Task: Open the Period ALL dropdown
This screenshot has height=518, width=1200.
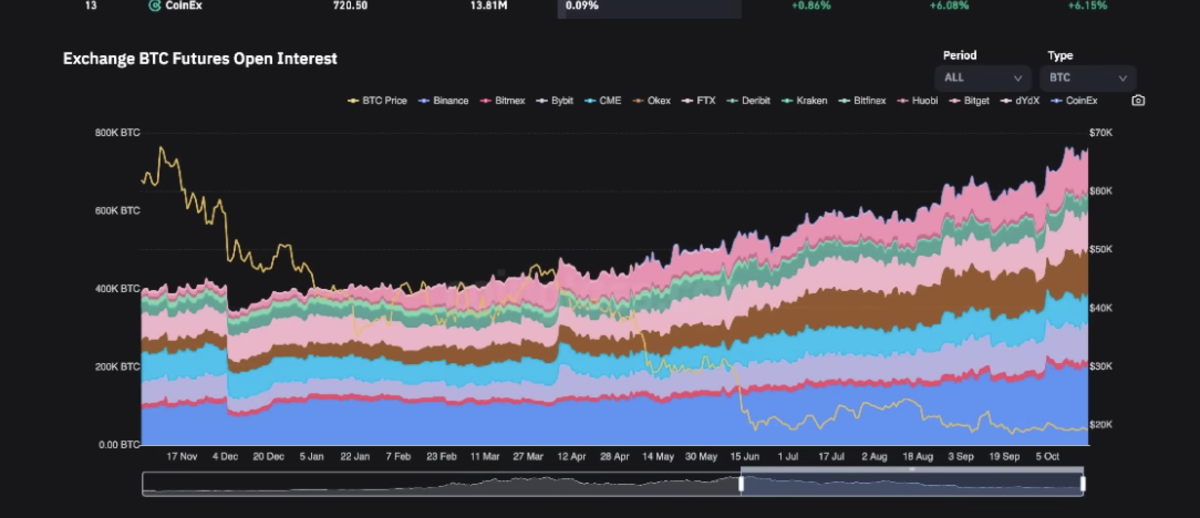Action: click(x=984, y=77)
